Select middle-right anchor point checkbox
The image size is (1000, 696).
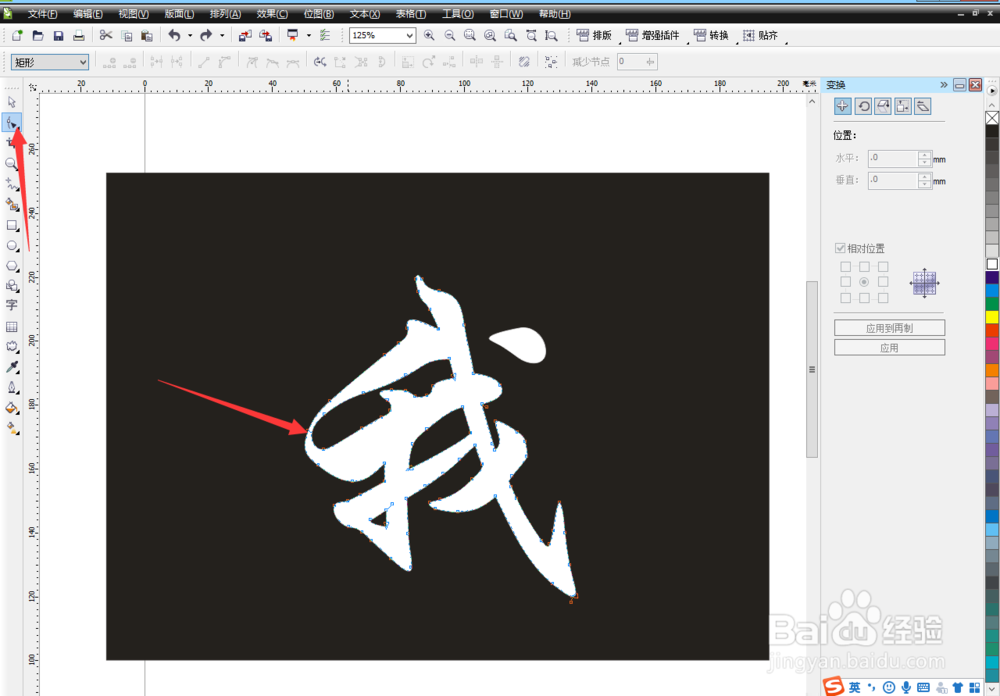883,282
